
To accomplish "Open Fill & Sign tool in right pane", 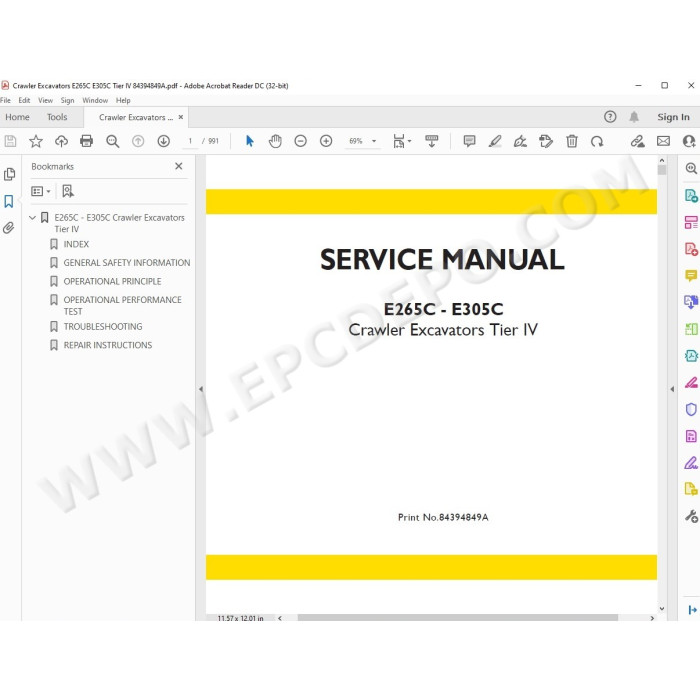I will (x=691, y=463).
